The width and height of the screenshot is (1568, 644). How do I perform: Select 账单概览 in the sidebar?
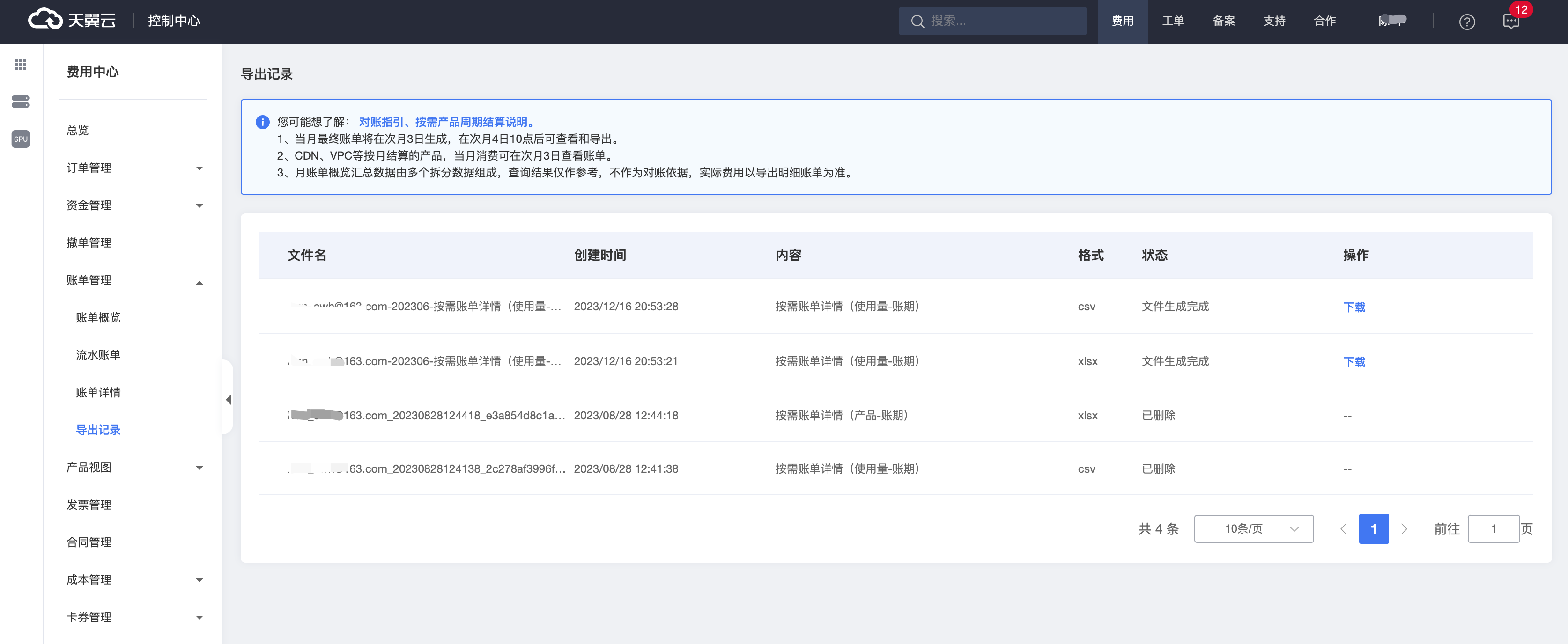98,317
